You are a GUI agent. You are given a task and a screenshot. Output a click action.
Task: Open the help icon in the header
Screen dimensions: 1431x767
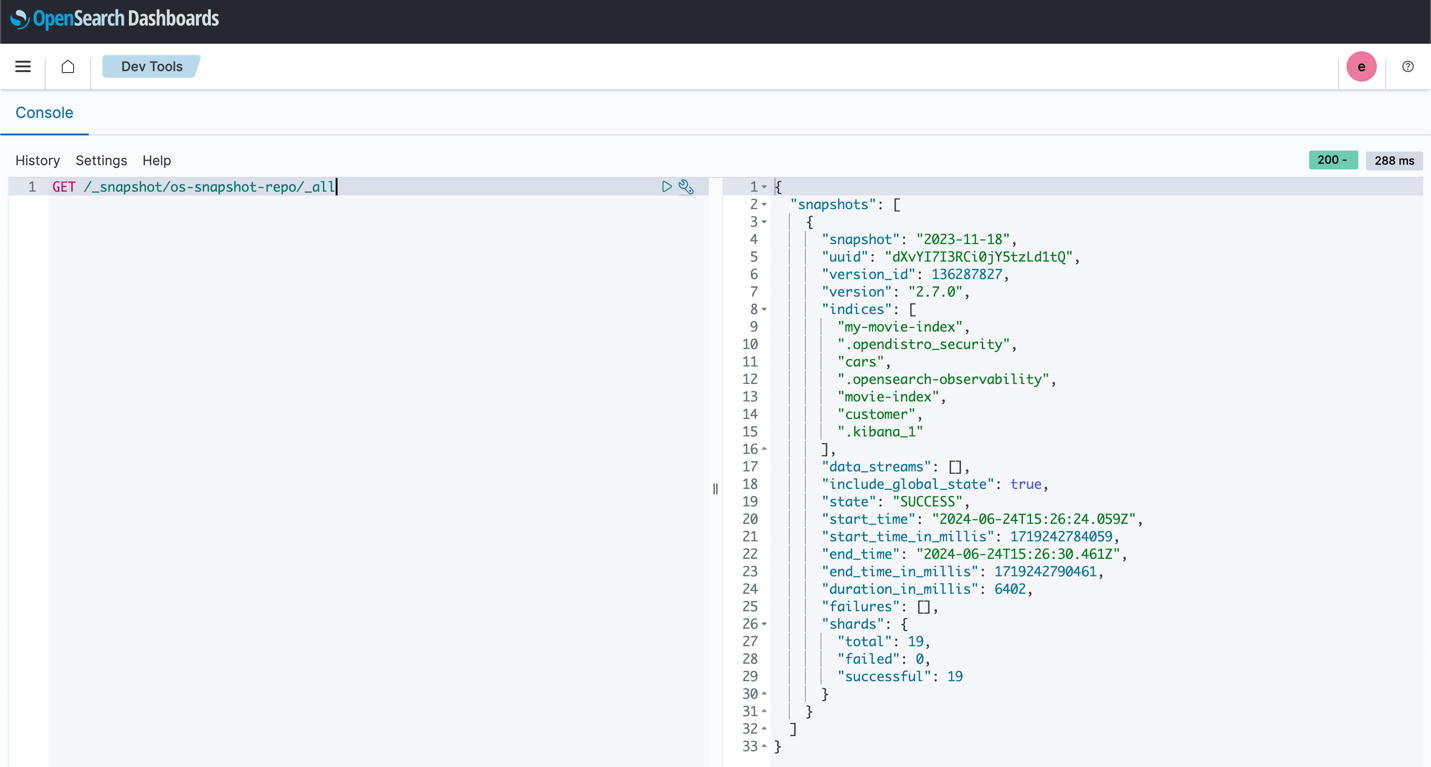point(1408,67)
